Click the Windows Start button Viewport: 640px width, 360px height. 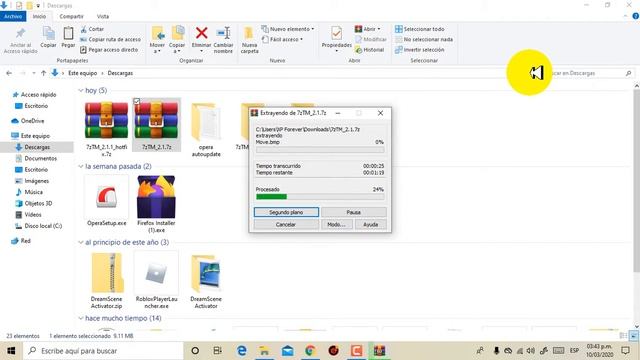pyautogui.click(x=11, y=351)
